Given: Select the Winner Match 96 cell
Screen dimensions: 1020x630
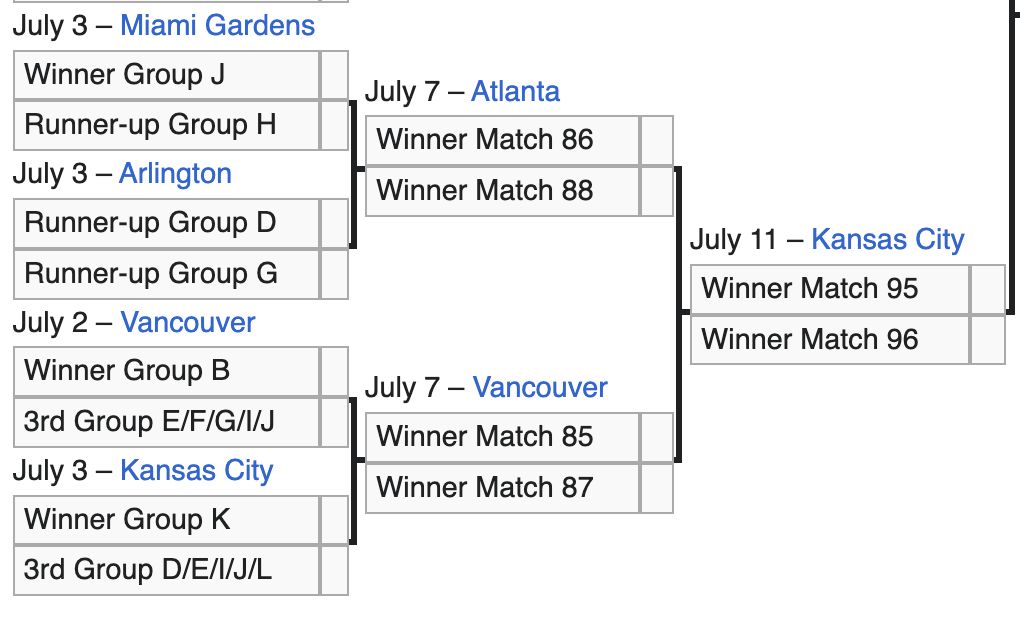Looking at the screenshot, I should (830, 339).
